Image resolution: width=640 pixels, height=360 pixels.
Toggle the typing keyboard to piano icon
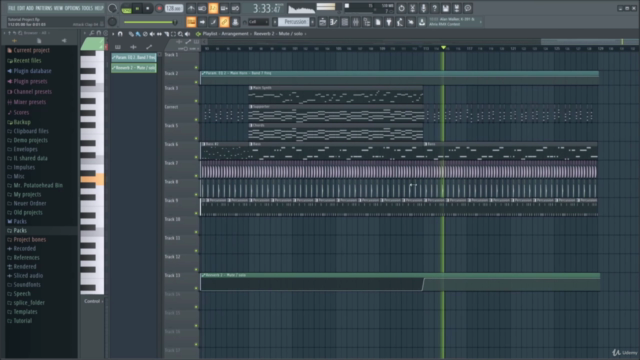(x=213, y=22)
